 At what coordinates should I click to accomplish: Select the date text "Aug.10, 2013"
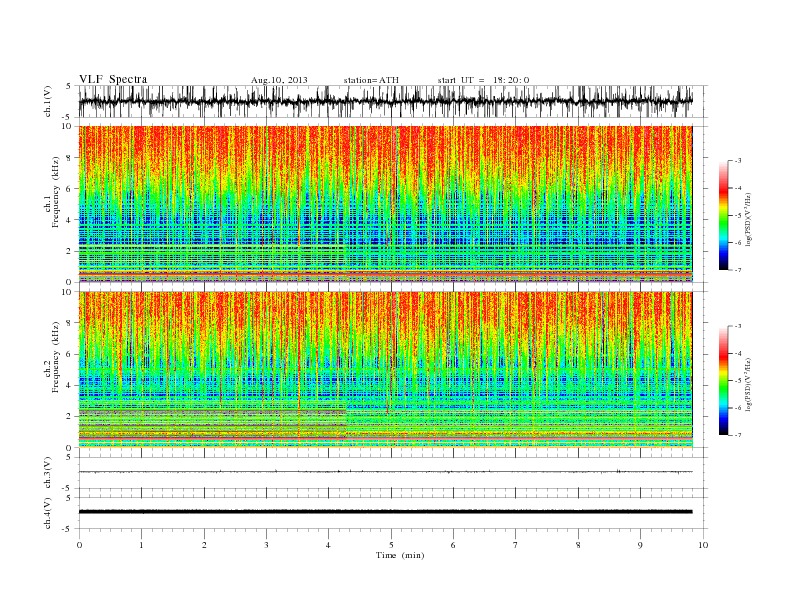click(279, 80)
